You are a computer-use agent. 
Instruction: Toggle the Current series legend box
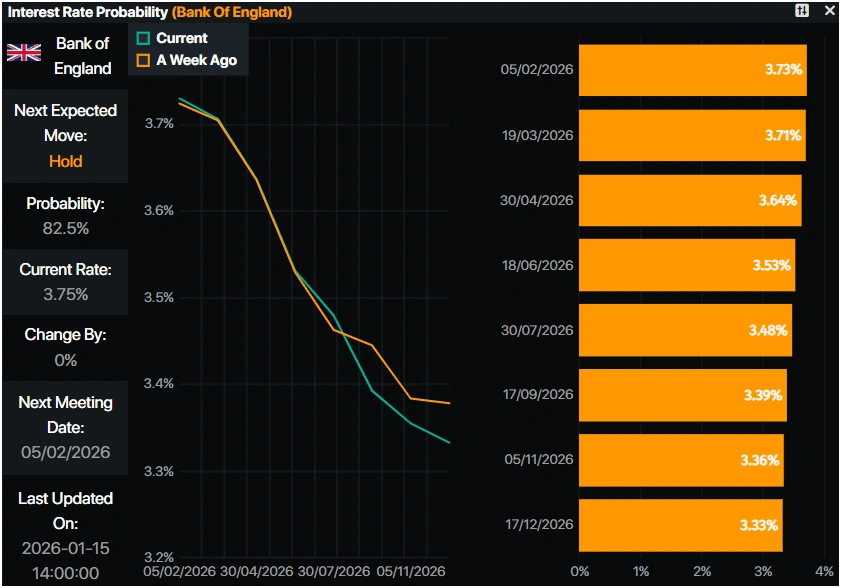pos(143,38)
